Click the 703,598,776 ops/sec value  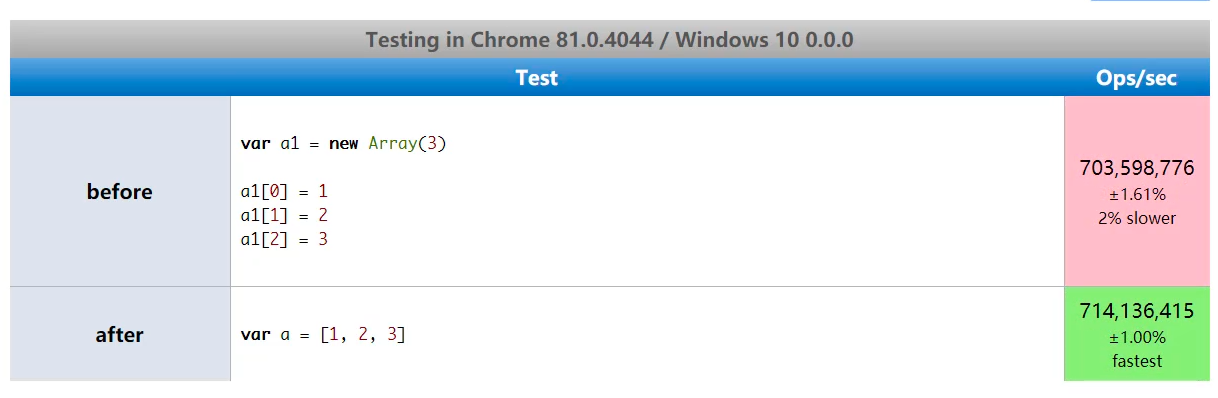(1137, 168)
